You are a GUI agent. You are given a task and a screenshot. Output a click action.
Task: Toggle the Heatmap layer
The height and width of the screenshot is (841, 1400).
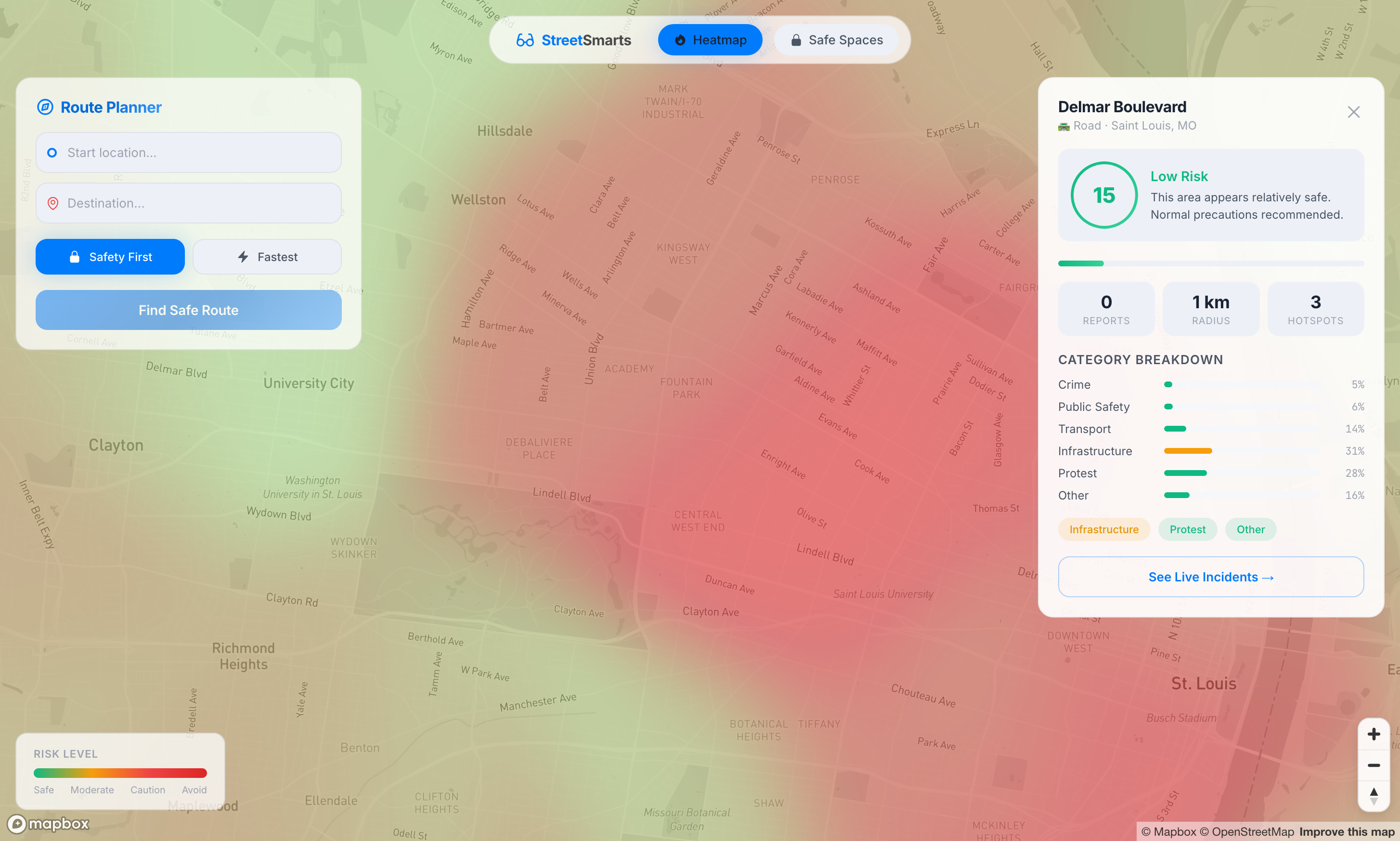(x=710, y=40)
